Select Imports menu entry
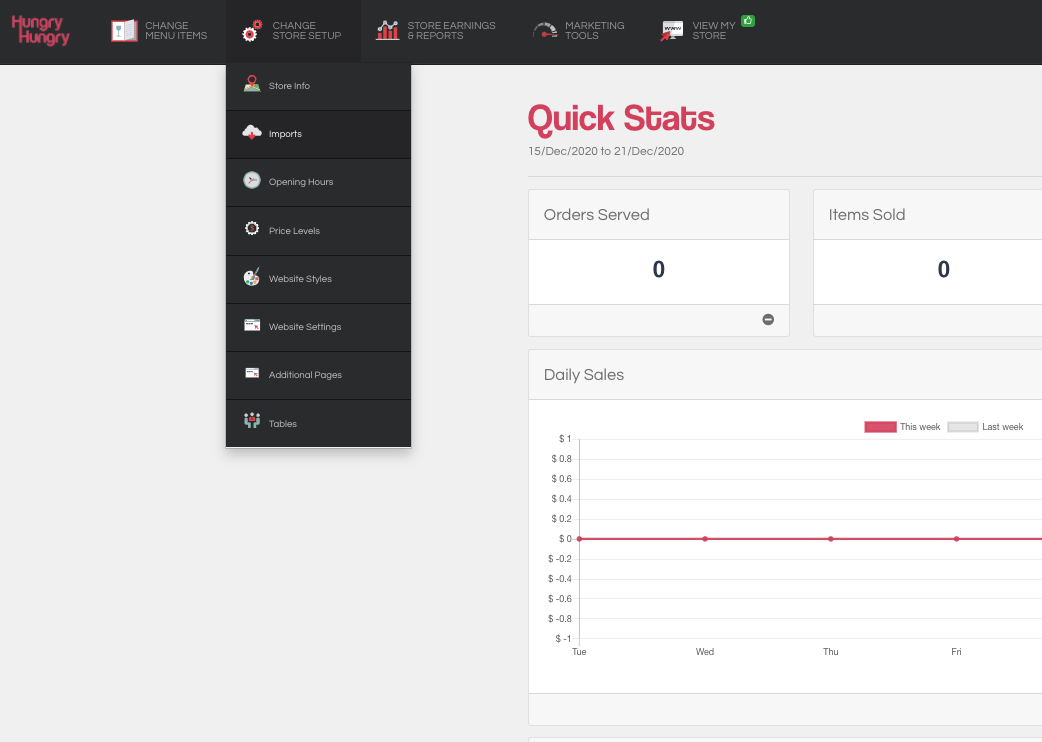Screen dimensions: 1042x742 [x=318, y=134]
